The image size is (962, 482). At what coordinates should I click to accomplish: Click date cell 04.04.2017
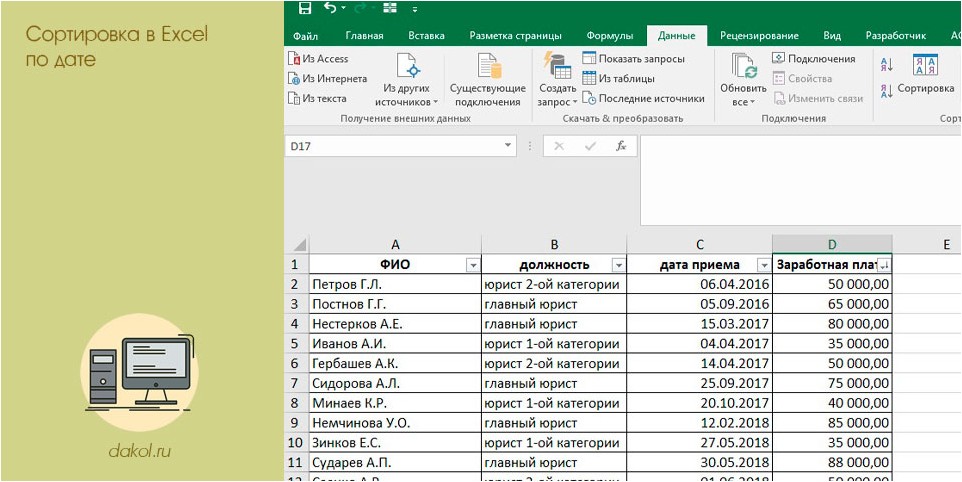(x=699, y=343)
